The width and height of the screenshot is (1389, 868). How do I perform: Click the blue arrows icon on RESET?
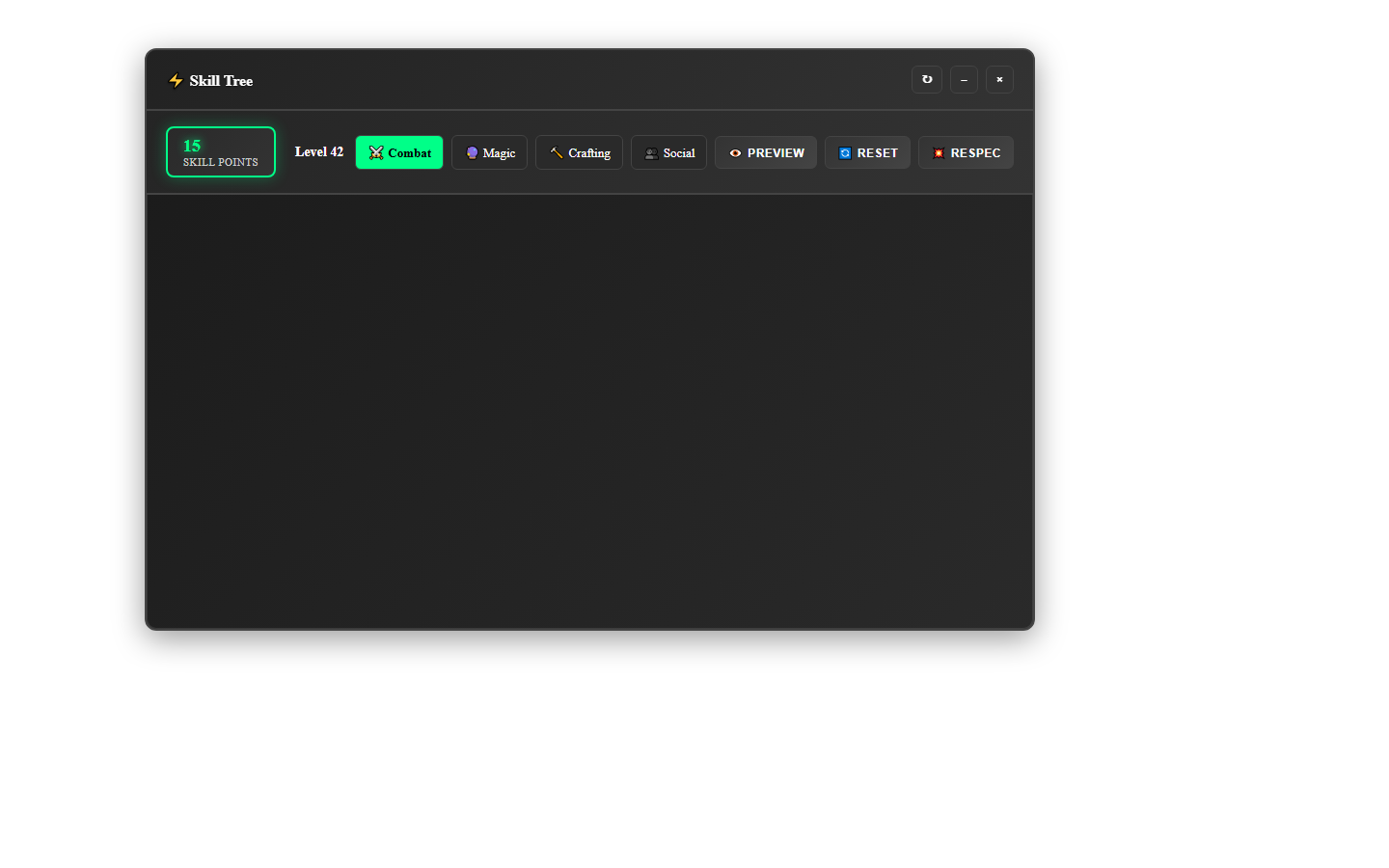[845, 153]
